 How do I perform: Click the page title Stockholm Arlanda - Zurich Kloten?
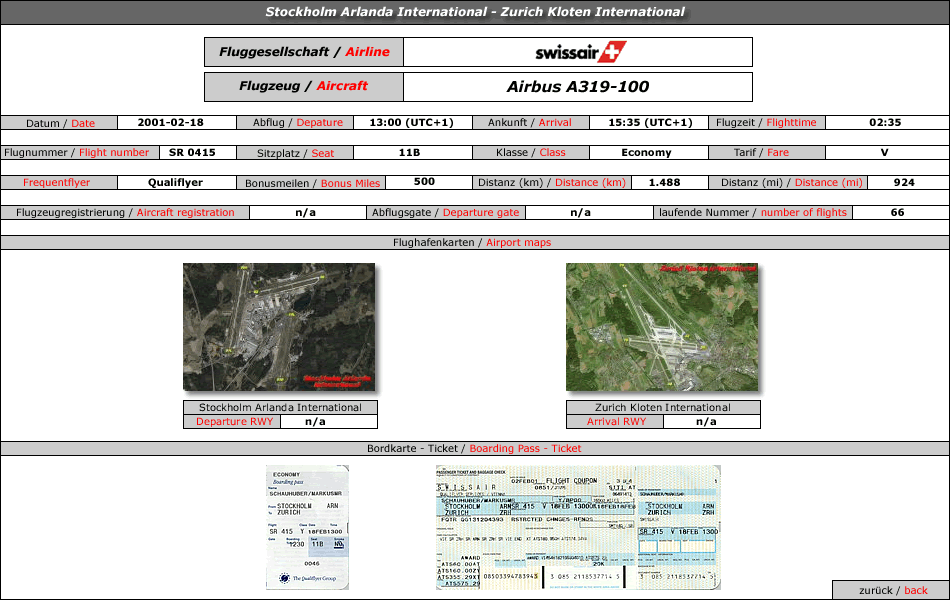475,12
